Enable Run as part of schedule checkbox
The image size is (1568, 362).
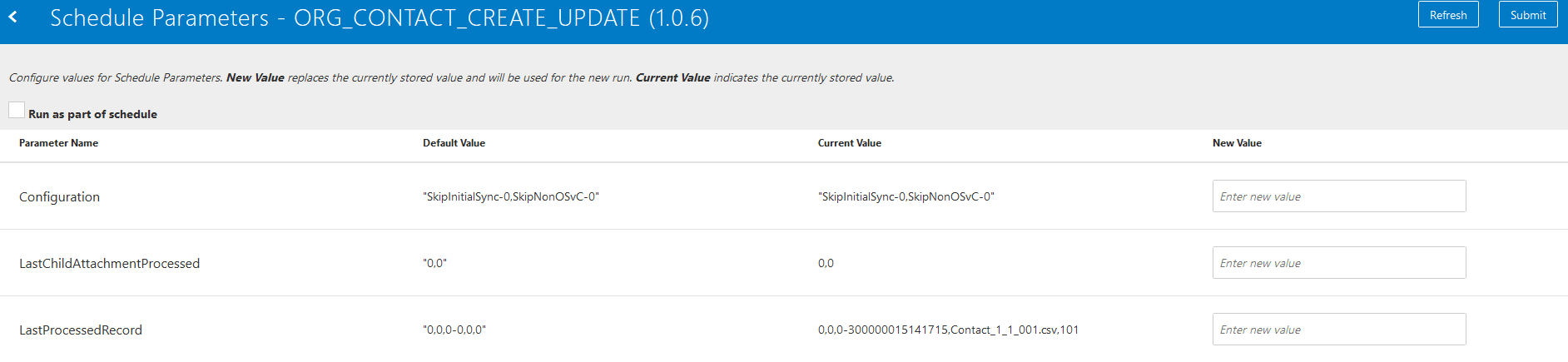click(x=17, y=110)
